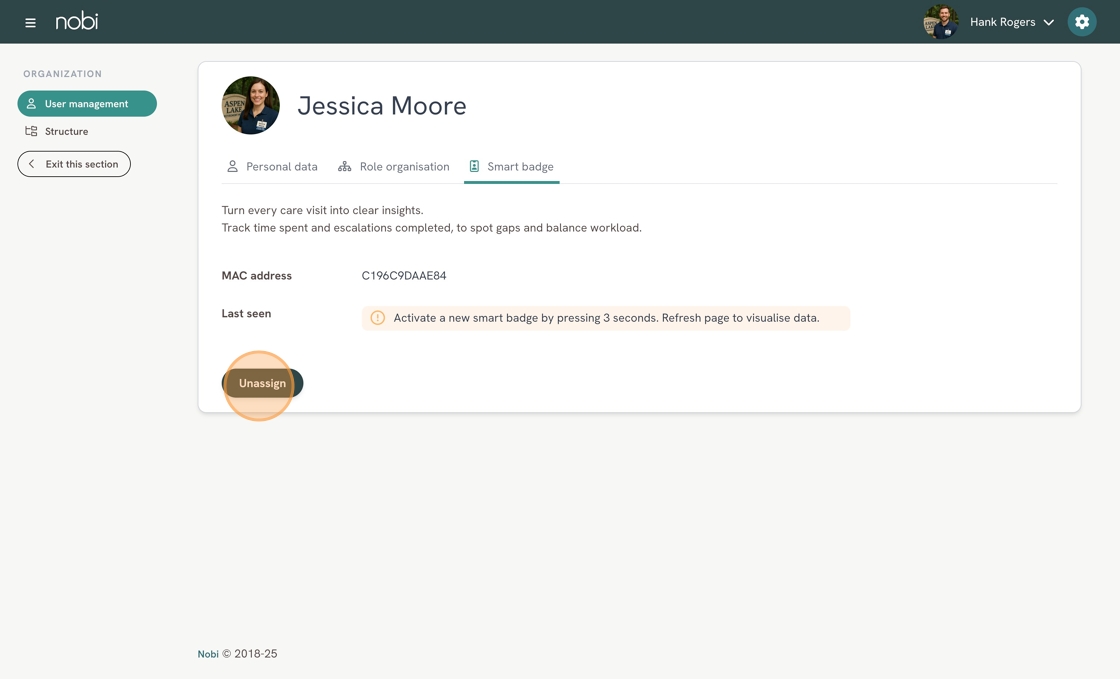This screenshot has width=1120, height=679.
Task: Open Structure in sidebar
Action: [x=66, y=131]
